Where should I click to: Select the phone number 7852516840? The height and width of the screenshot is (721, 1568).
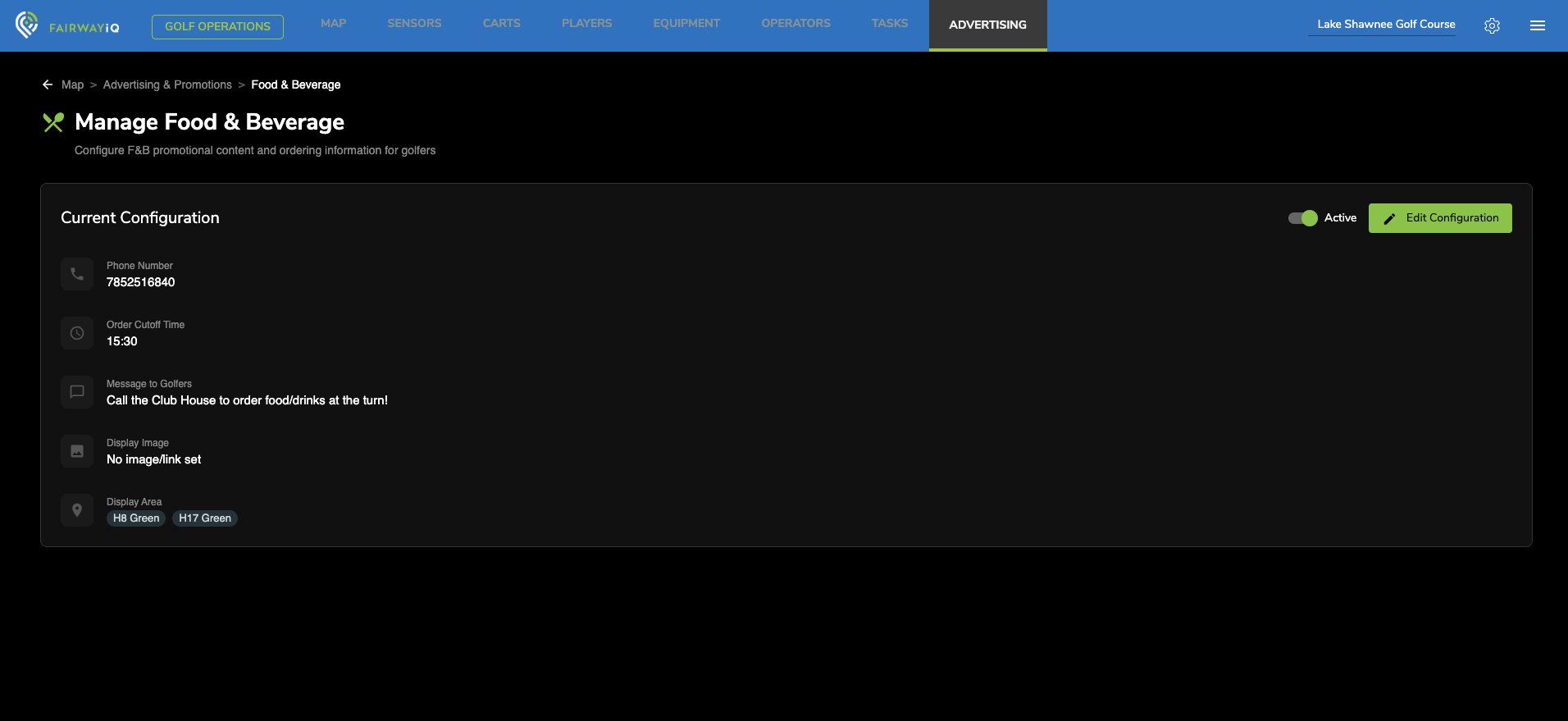140,282
